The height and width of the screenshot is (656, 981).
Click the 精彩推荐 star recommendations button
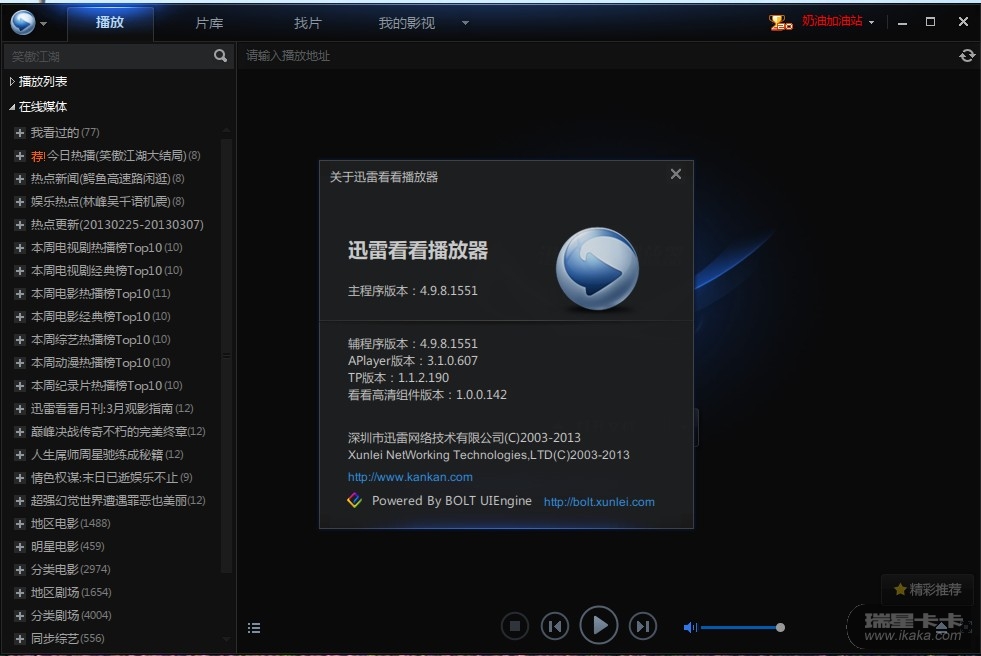927,589
